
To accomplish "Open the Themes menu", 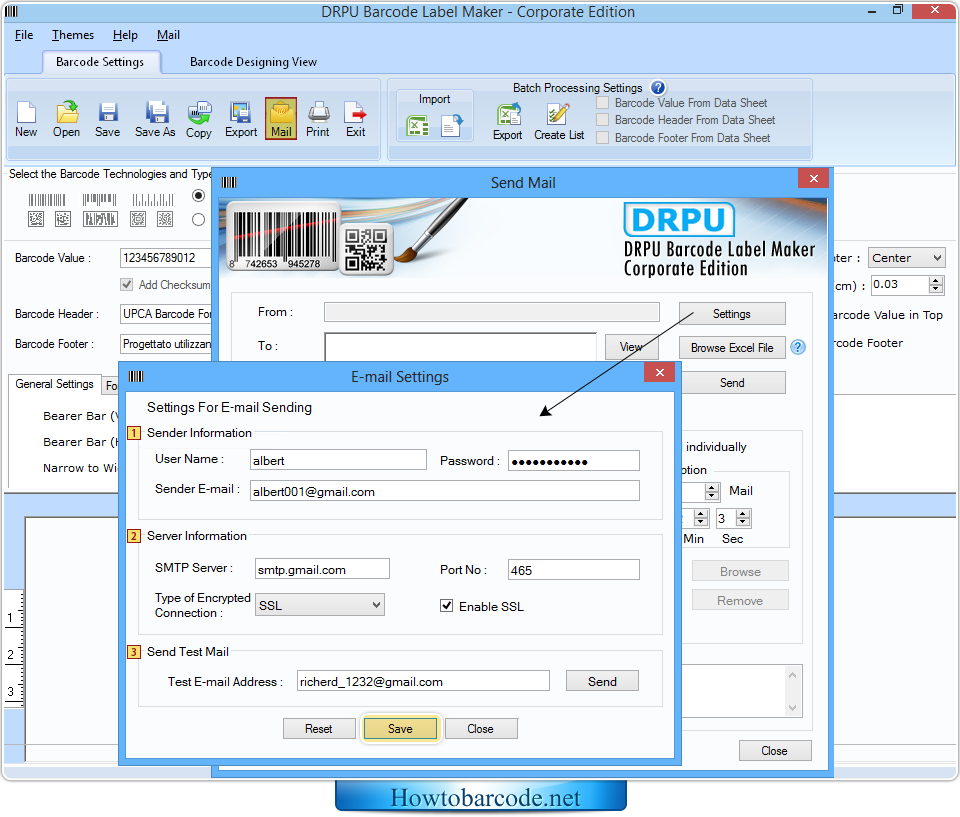I will coord(73,35).
